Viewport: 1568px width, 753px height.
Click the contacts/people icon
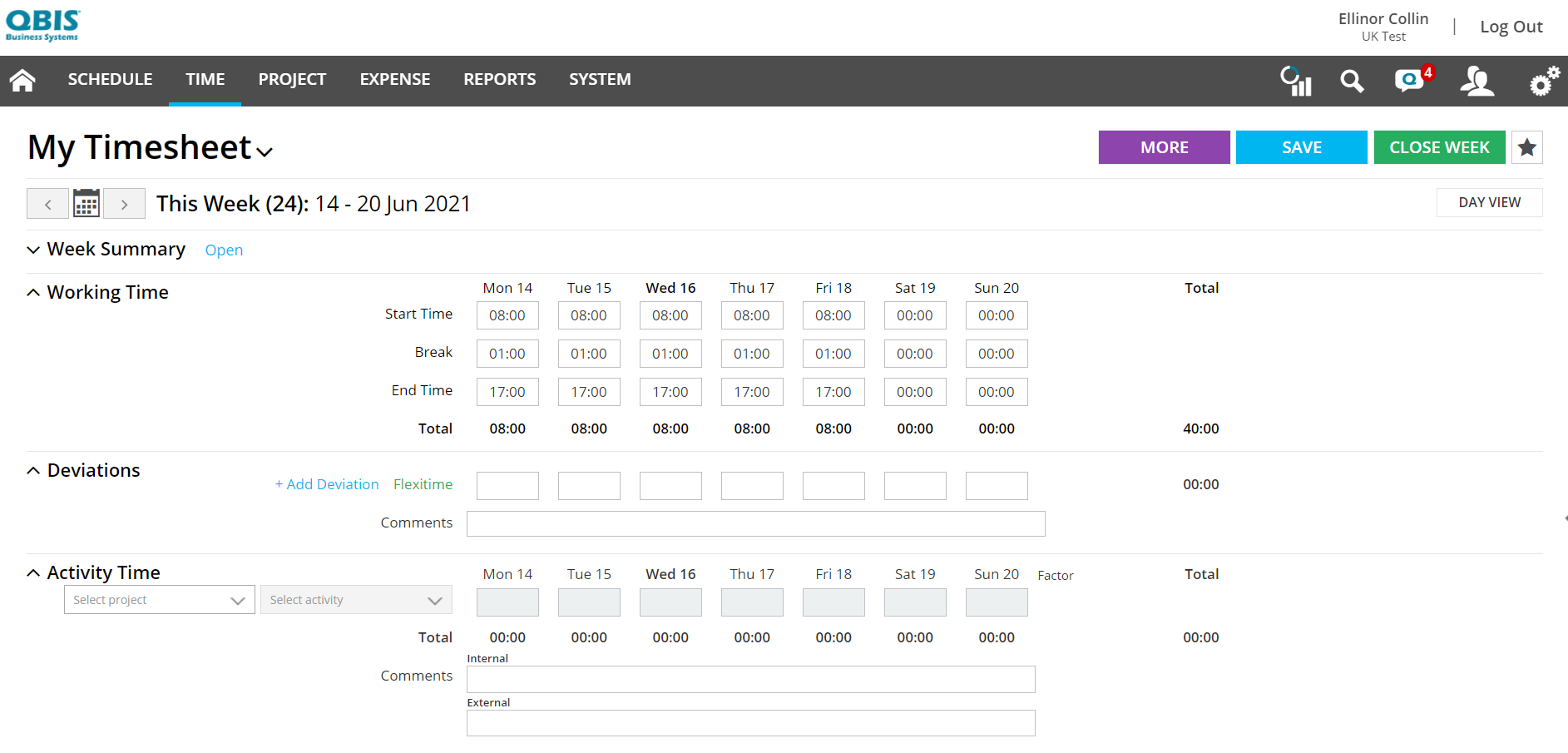point(1476,81)
